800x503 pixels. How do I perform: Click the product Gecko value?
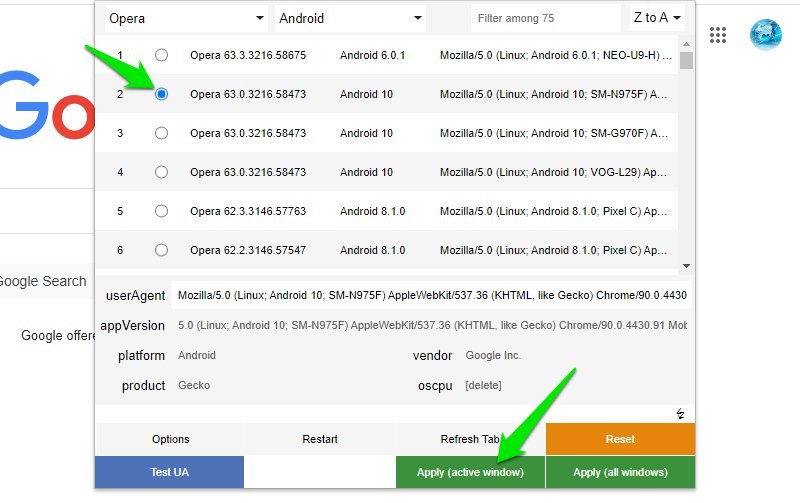point(194,385)
